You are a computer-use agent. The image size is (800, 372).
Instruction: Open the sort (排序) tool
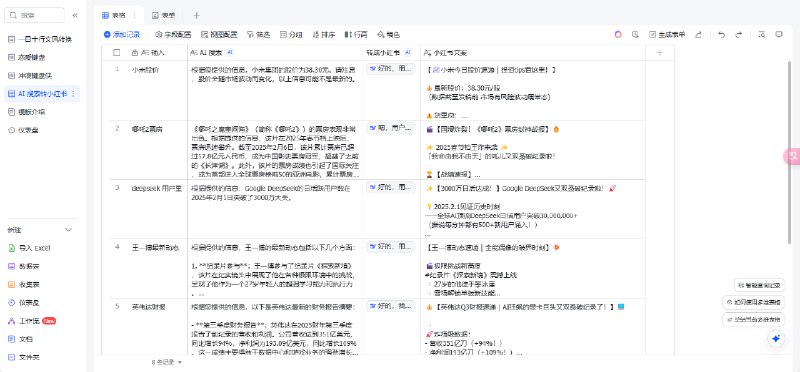click(324, 35)
